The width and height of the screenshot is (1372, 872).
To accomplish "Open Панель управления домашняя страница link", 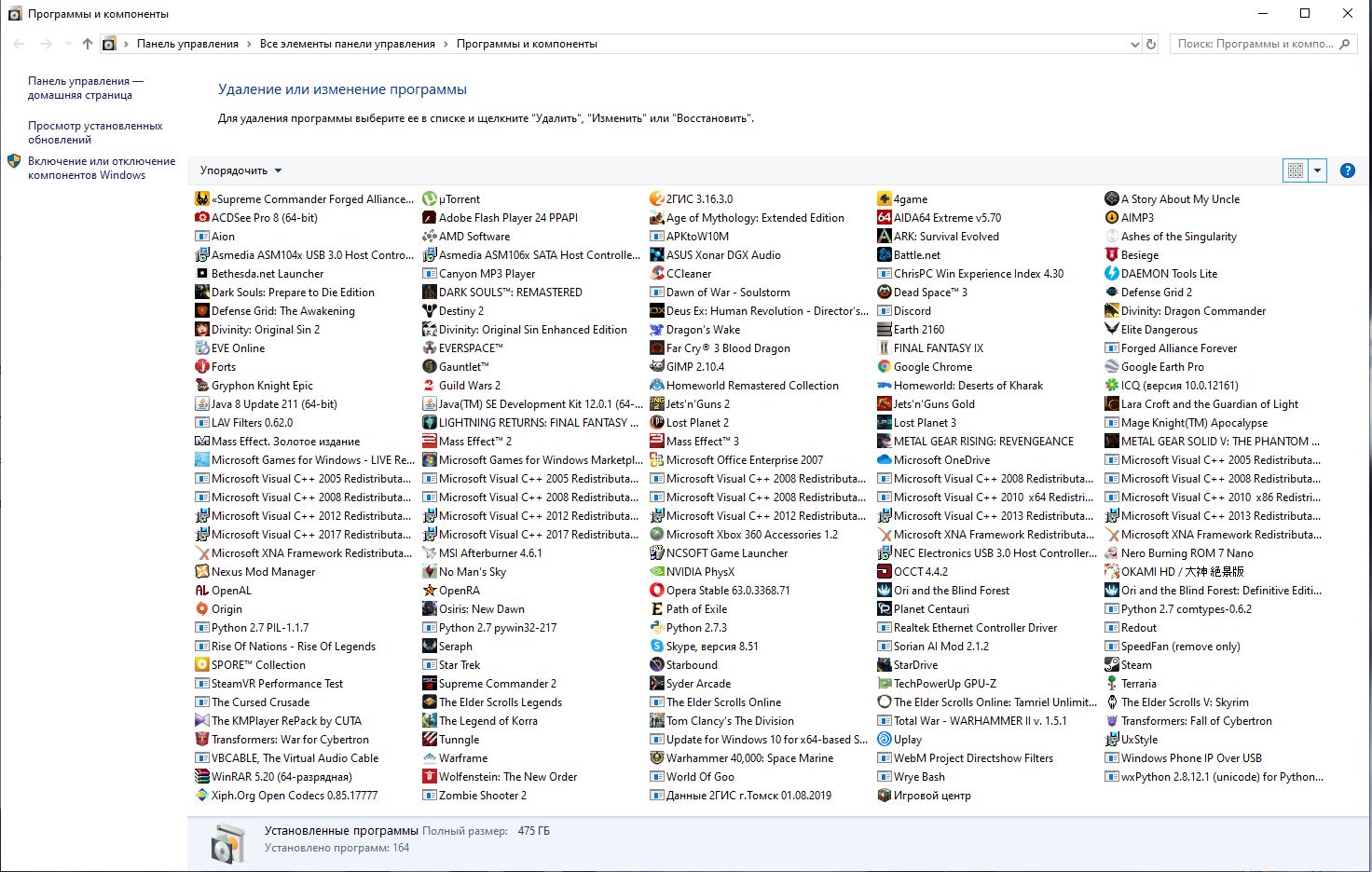I will click(x=86, y=88).
